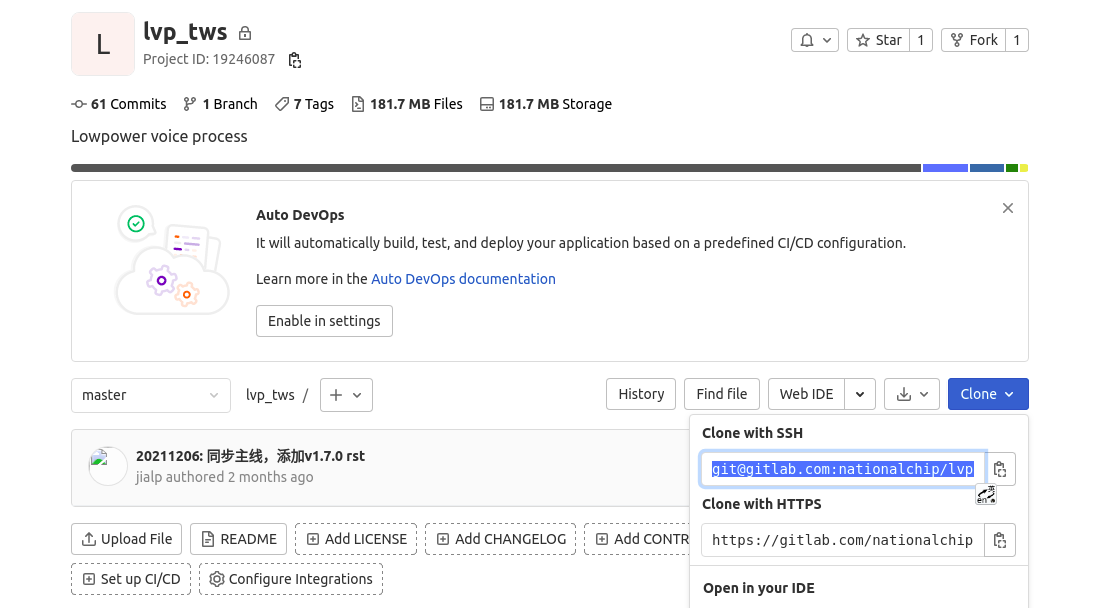The height and width of the screenshot is (608, 1096).
Task: Copy the HTTPS clone URL
Action: [999, 540]
